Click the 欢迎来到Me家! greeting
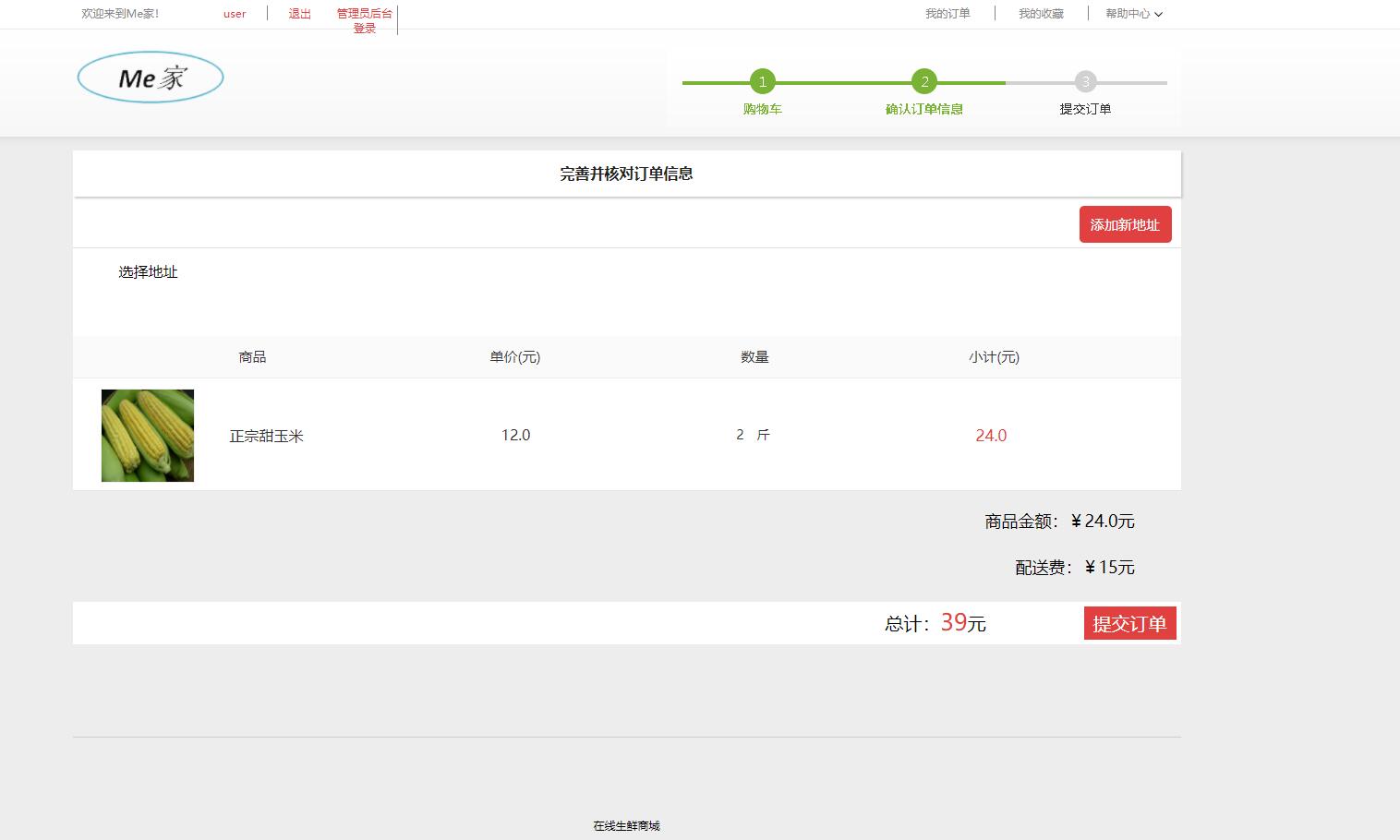The height and width of the screenshot is (840, 1400). point(120,14)
